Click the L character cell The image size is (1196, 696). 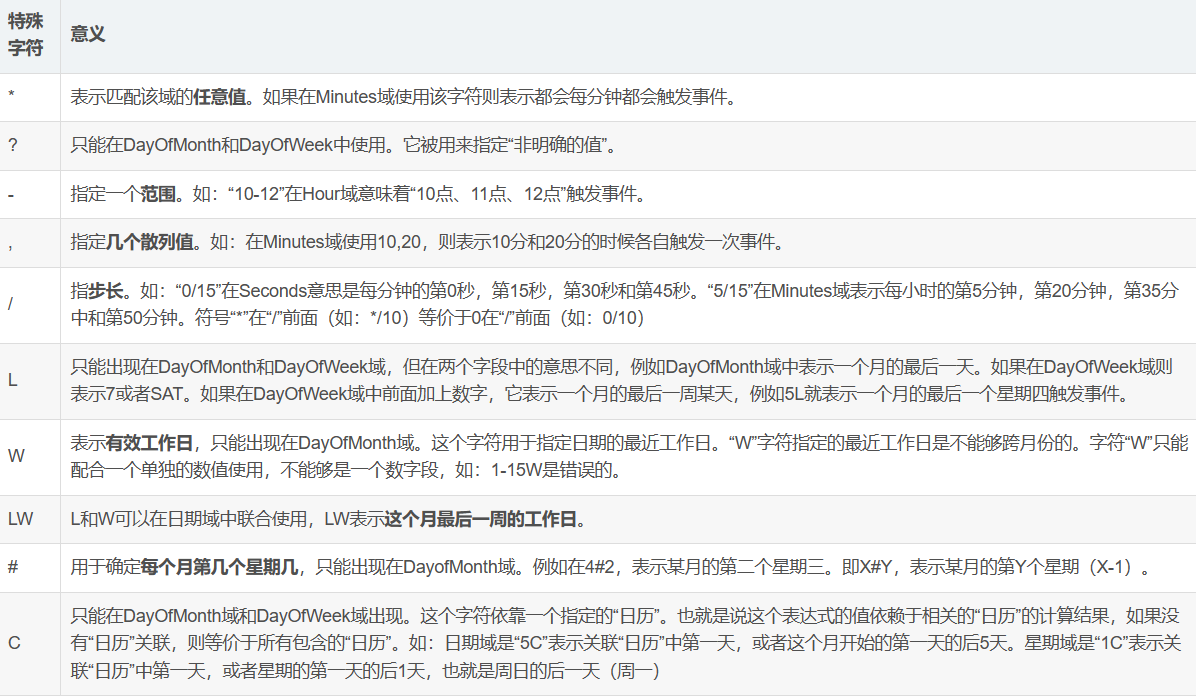click(12, 381)
